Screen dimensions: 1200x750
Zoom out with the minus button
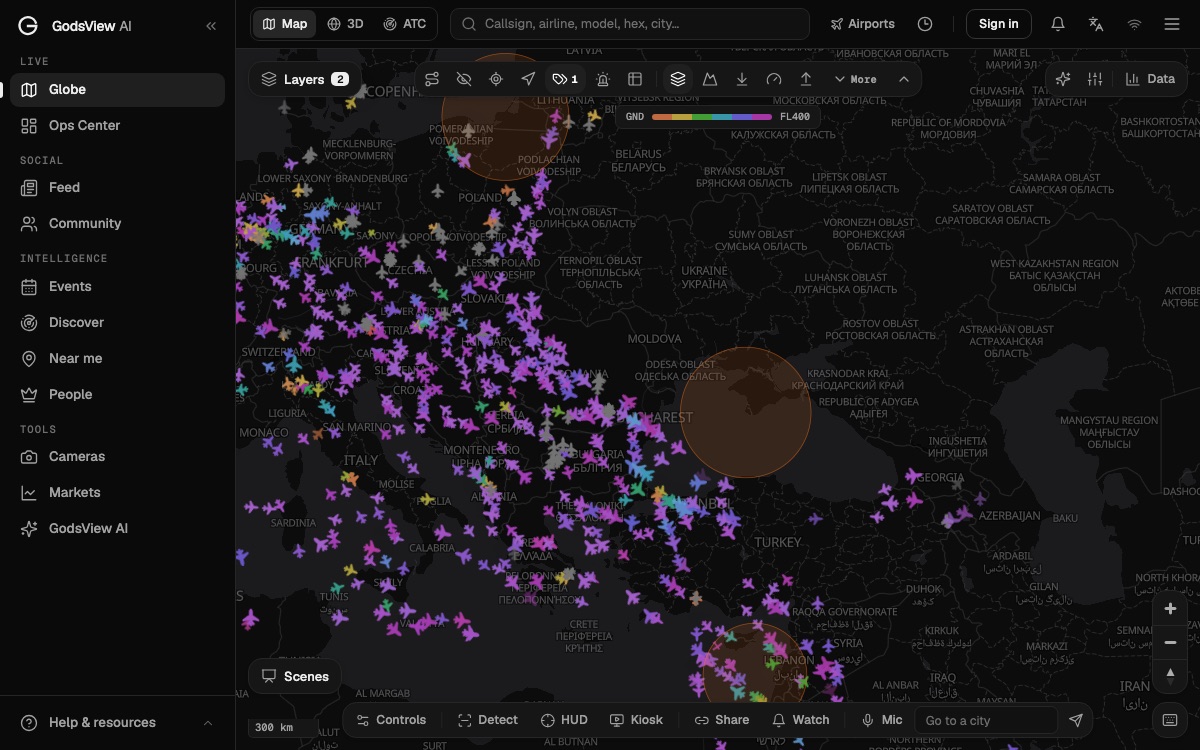pyautogui.click(x=1170, y=642)
